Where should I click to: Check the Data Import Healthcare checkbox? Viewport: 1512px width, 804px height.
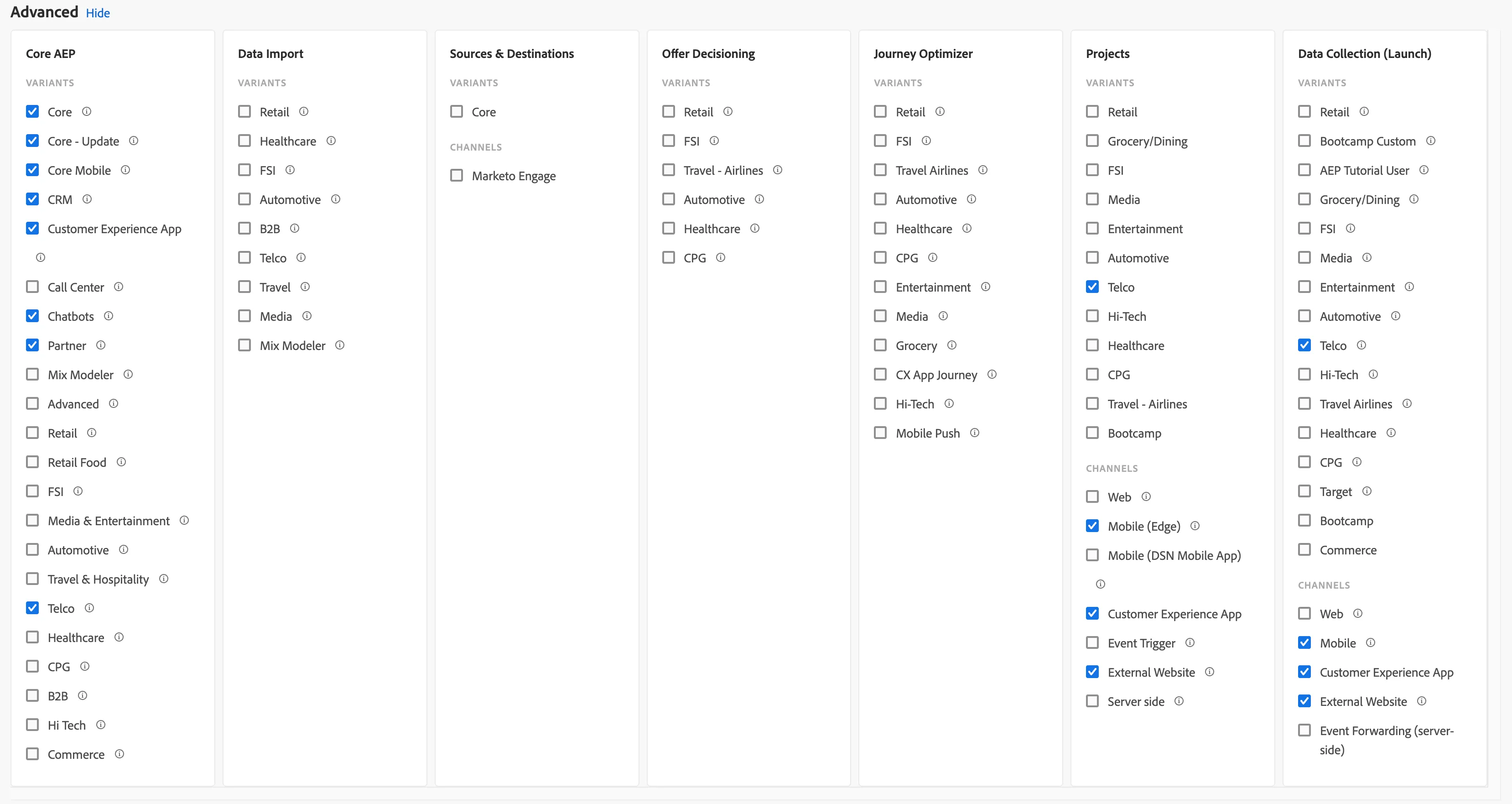pyautogui.click(x=244, y=141)
